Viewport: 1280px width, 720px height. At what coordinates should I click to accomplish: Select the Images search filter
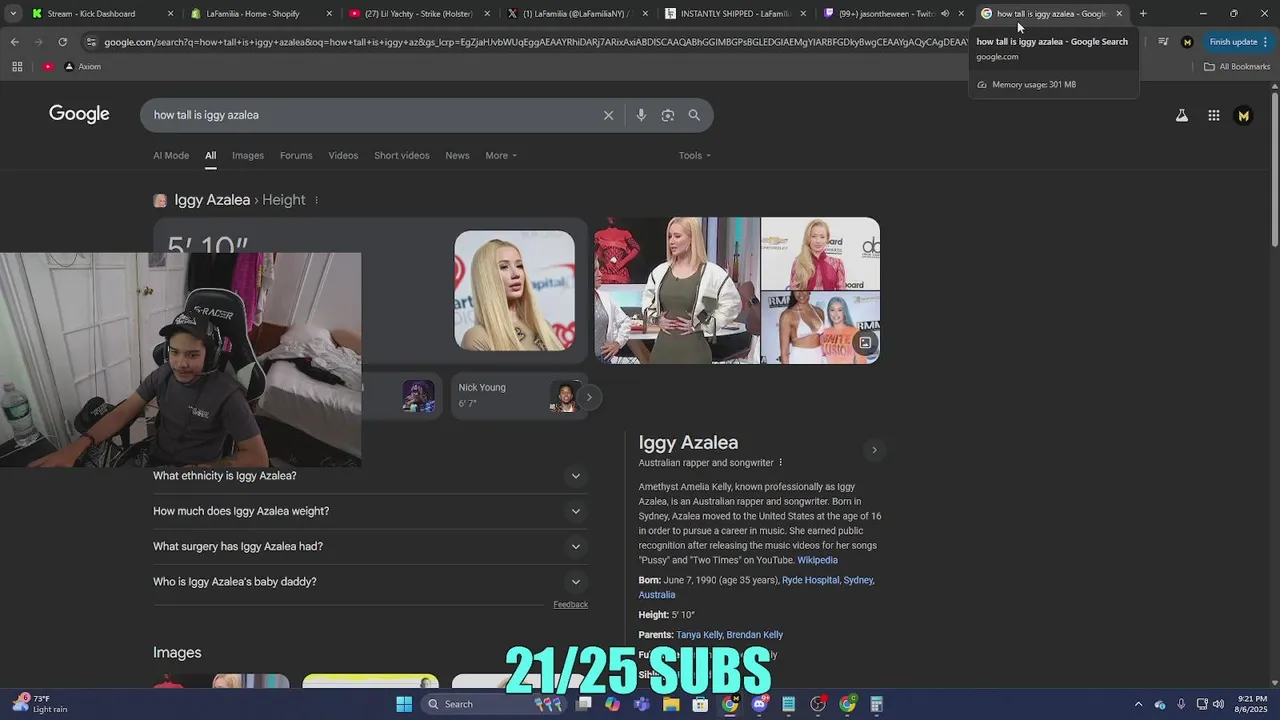click(x=248, y=155)
